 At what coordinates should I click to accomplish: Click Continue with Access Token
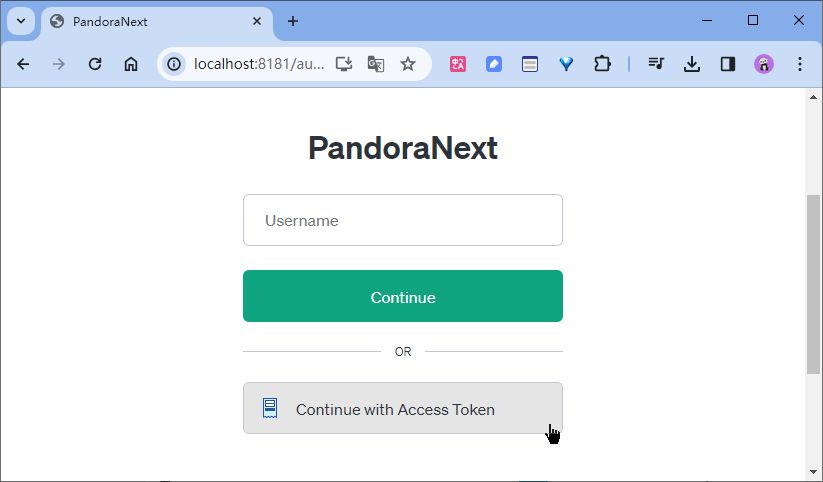403,409
